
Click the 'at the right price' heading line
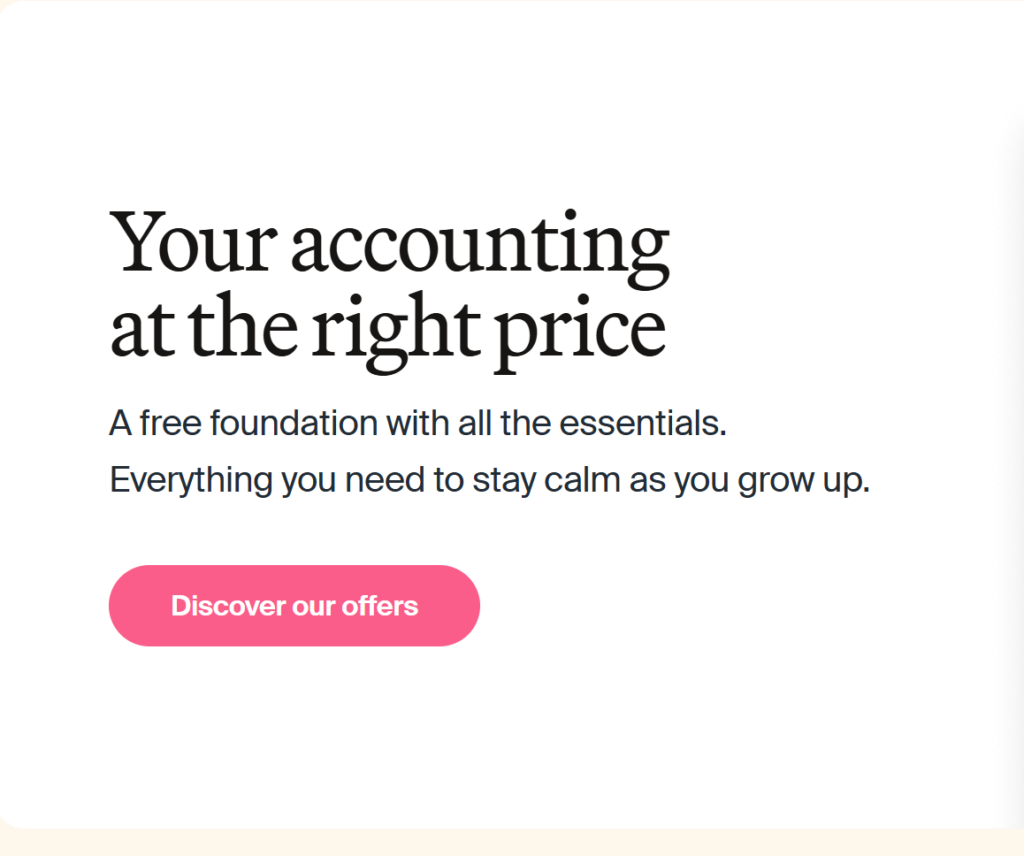pyautogui.click(x=388, y=332)
